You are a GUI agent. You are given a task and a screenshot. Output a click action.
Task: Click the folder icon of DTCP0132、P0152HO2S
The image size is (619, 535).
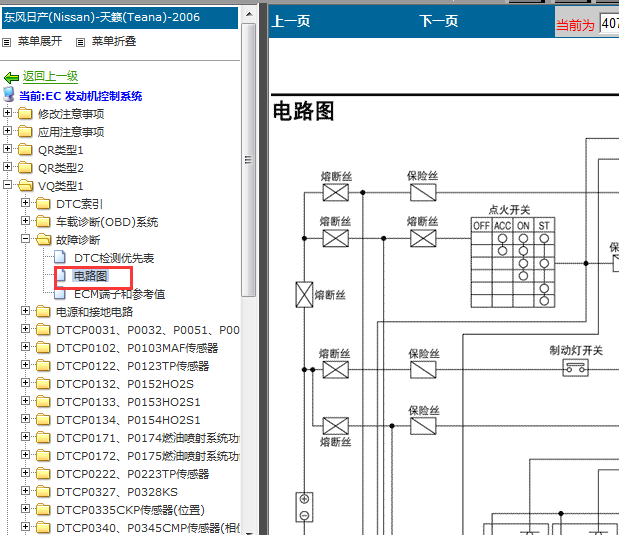click(x=43, y=383)
